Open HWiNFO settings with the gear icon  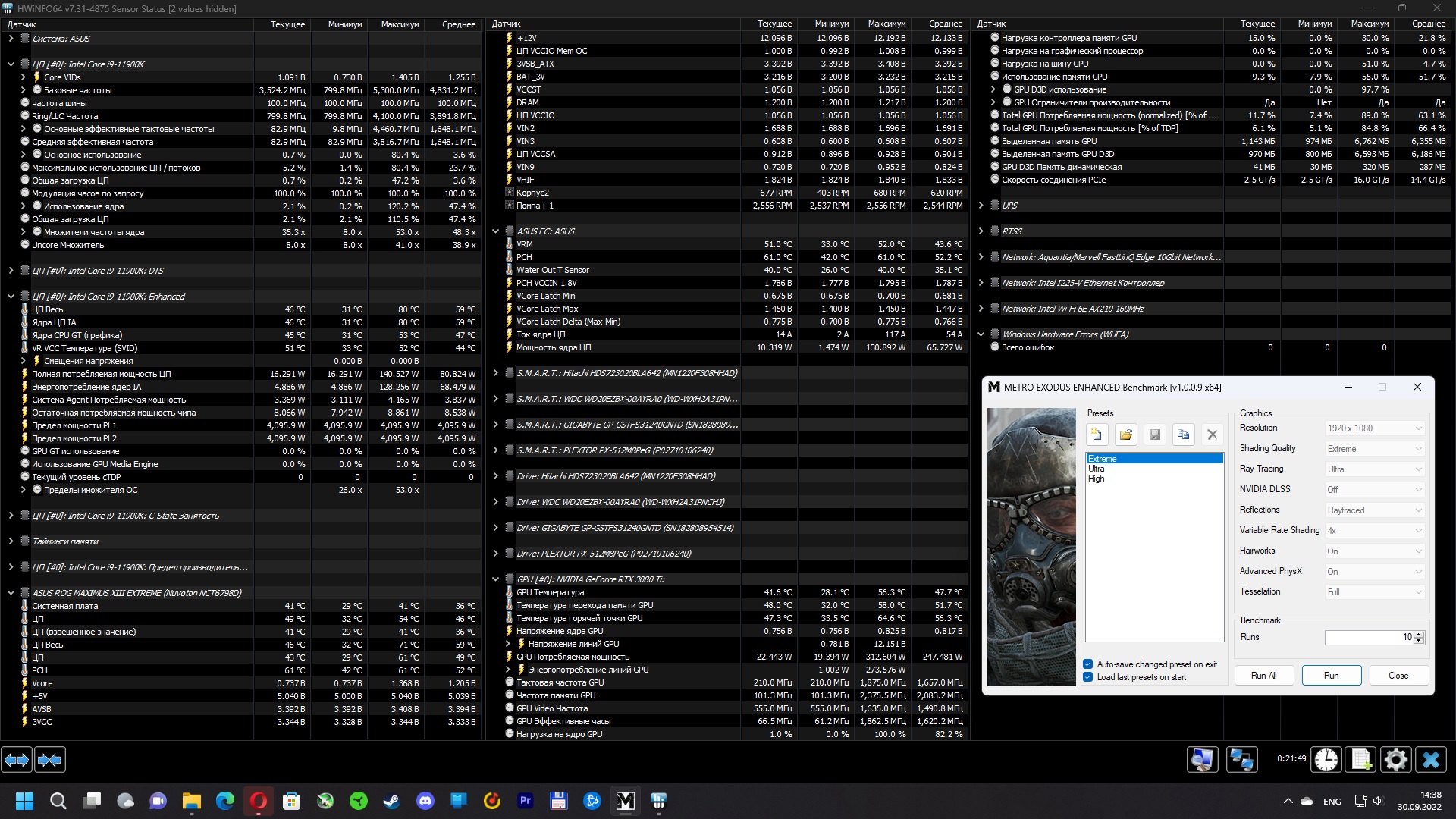1395,759
